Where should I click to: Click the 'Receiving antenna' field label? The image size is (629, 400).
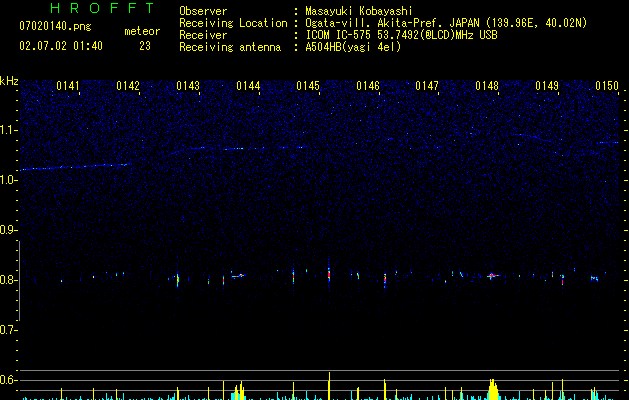tap(230, 47)
